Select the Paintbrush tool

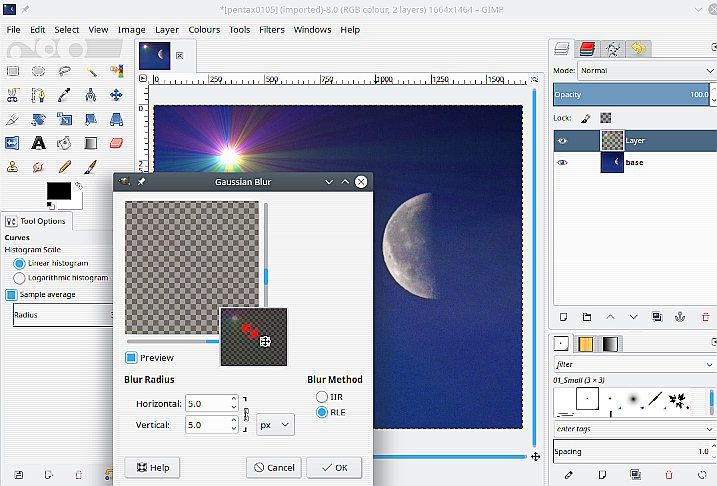click(91, 167)
